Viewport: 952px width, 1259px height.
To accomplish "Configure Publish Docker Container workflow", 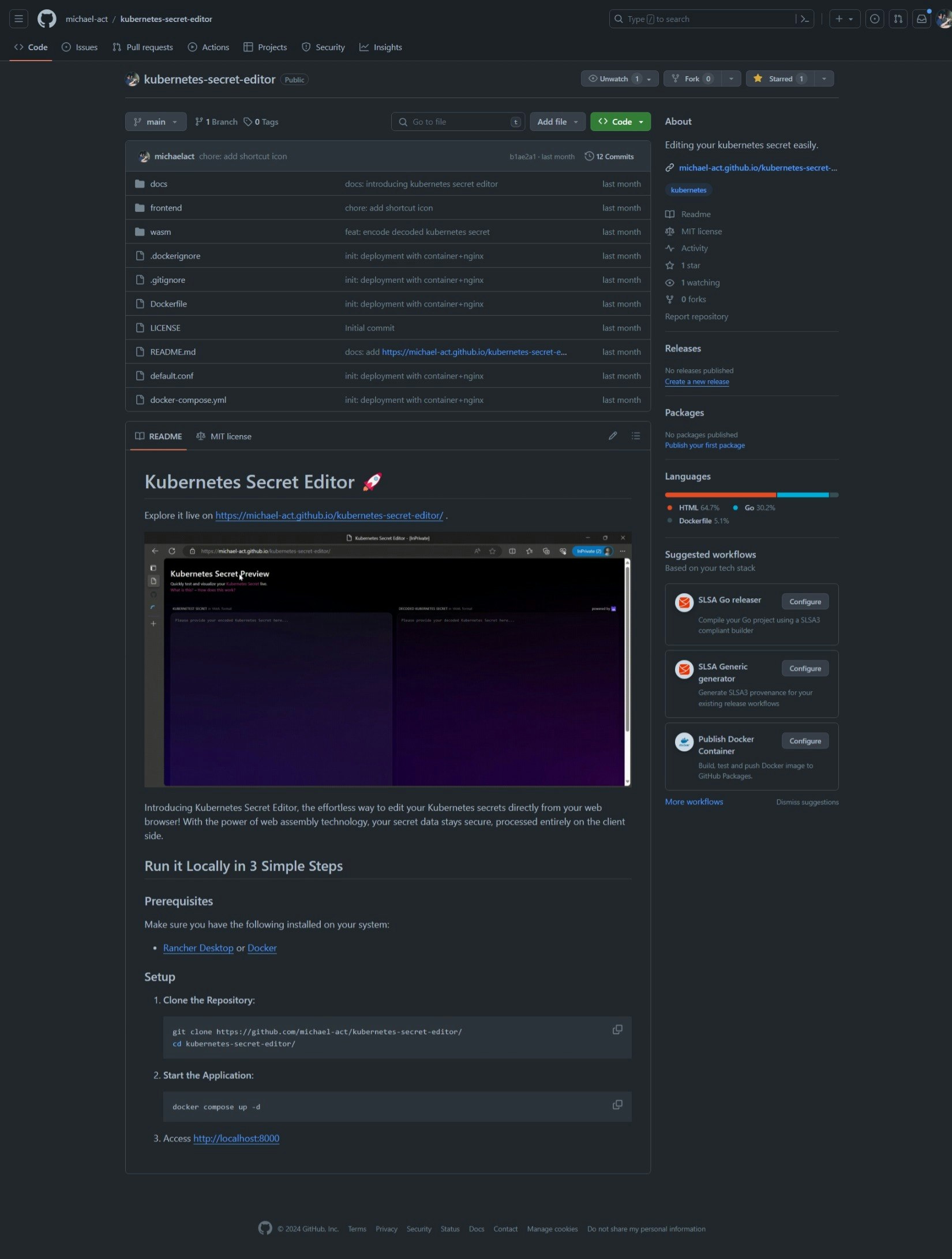I will tap(805, 741).
